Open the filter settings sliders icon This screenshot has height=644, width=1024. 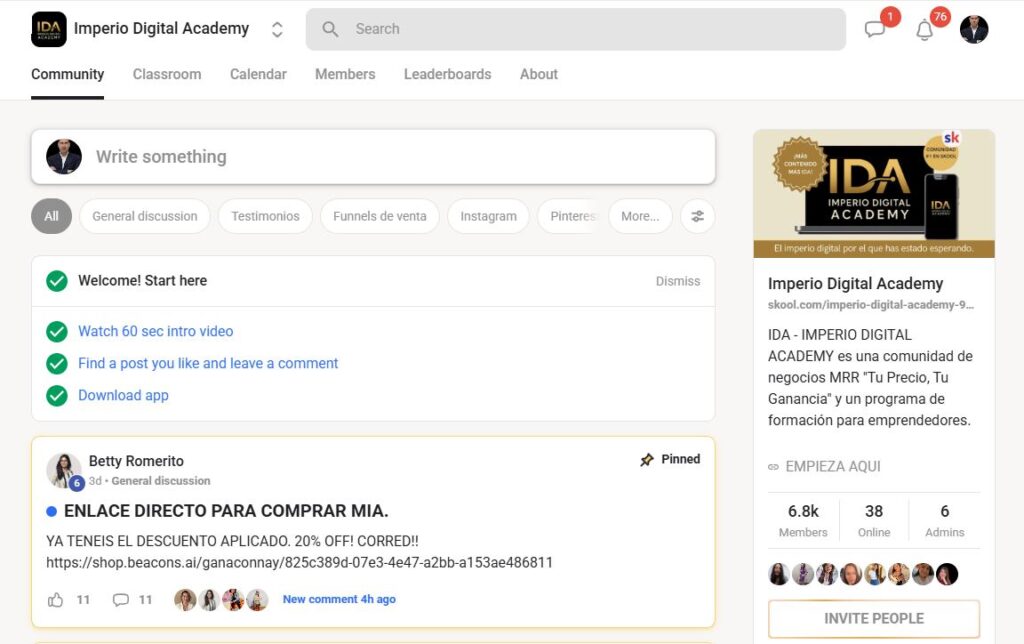pos(698,216)
